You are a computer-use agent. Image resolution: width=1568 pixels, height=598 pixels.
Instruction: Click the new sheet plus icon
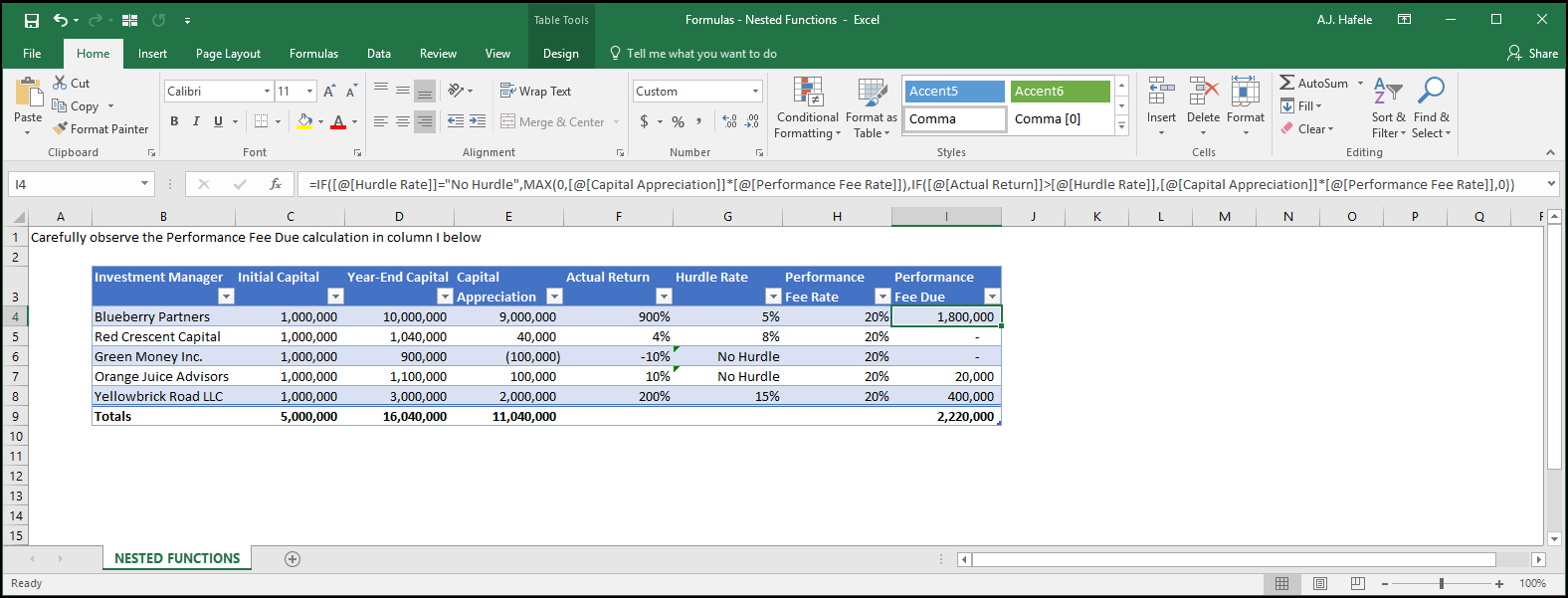coord(293,559)
